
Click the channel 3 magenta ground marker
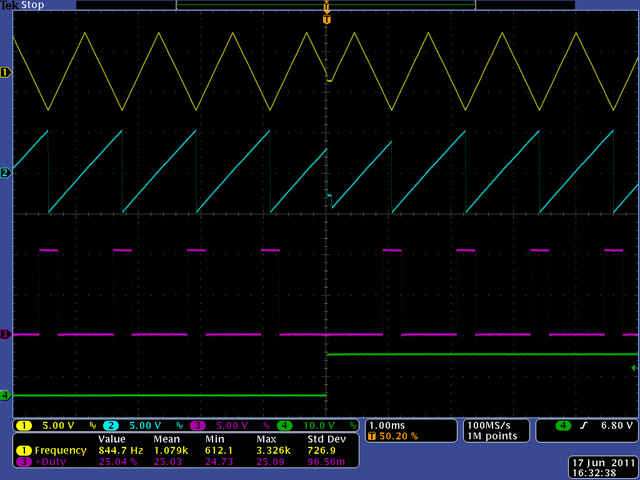click(5, 334)
